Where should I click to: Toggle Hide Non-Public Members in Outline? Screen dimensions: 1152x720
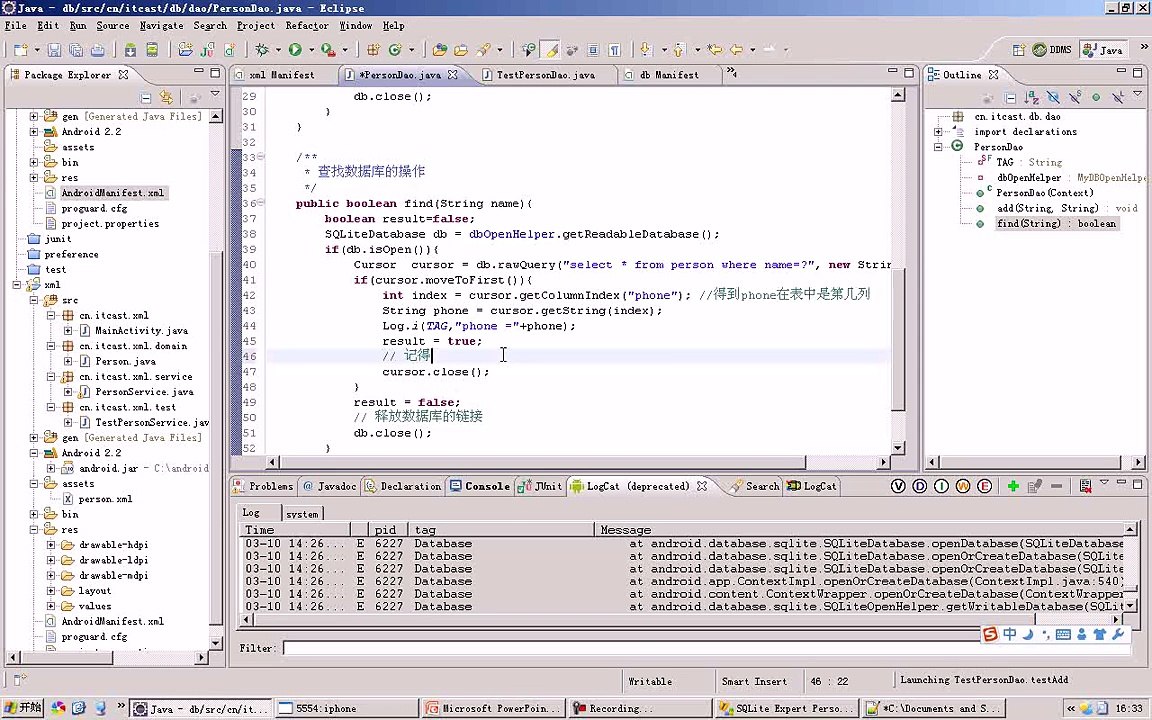point(1096,98)
